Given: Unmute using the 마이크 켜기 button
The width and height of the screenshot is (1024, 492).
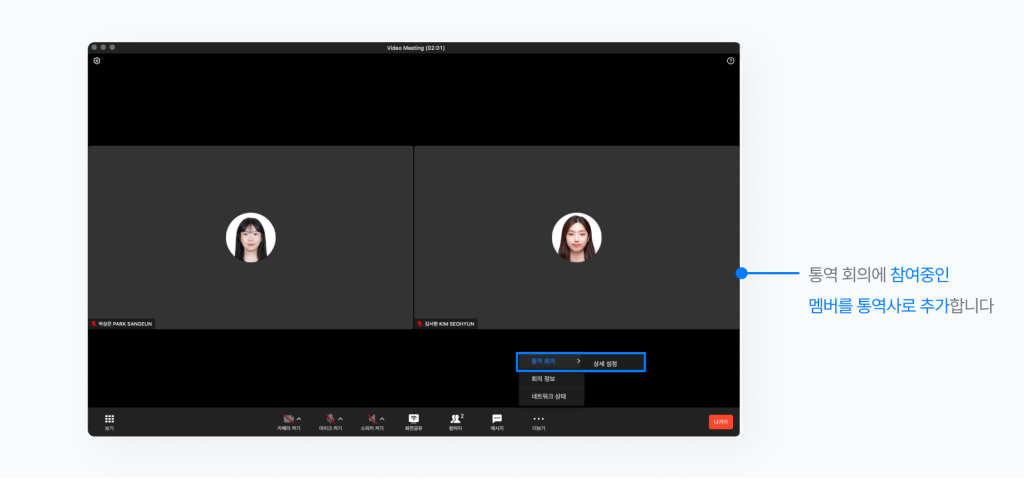Looking at the screenshot, I should point(329,419).
